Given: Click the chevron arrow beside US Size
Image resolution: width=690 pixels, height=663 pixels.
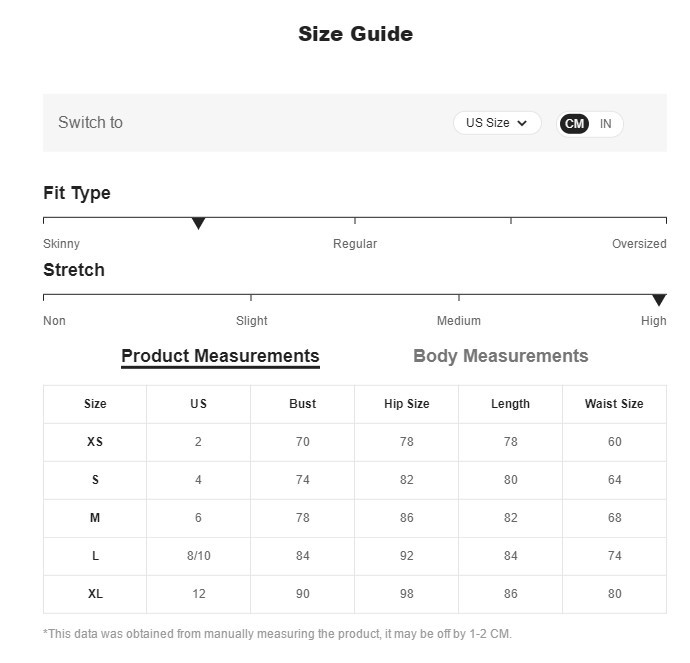Looking at the screenshot, I should point(522,124).
